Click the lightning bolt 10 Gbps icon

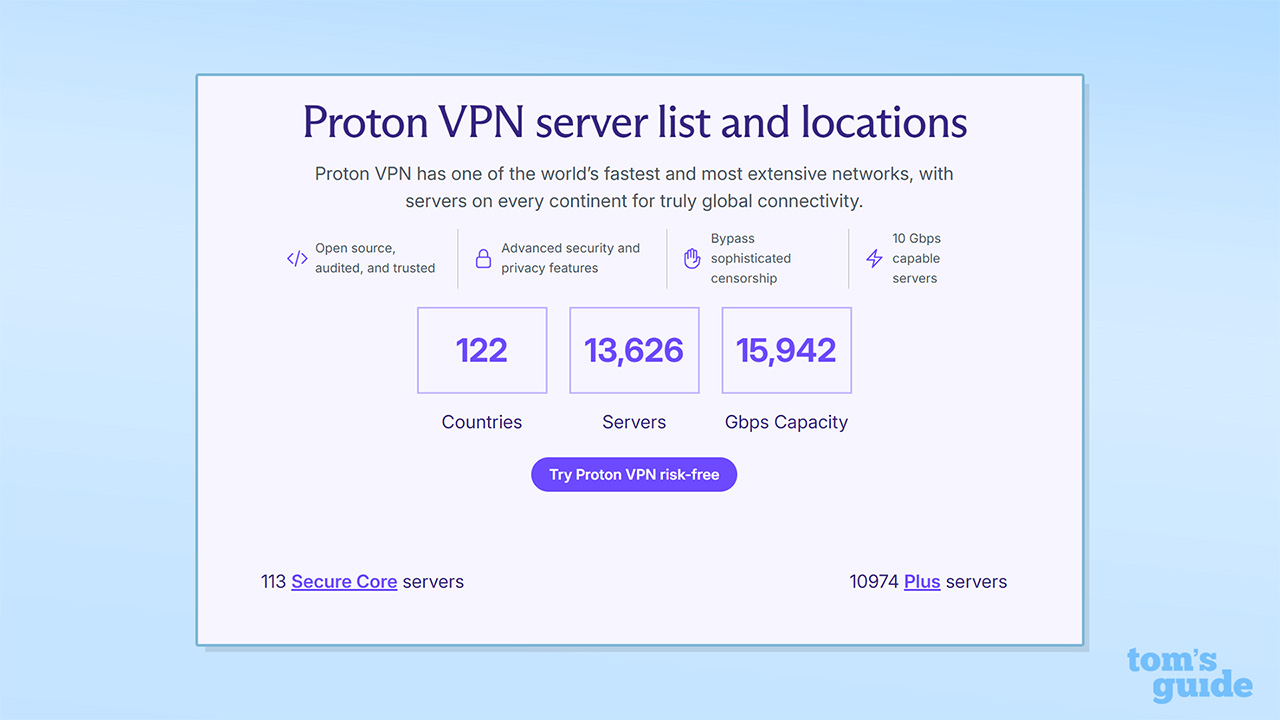click(874, 259)
